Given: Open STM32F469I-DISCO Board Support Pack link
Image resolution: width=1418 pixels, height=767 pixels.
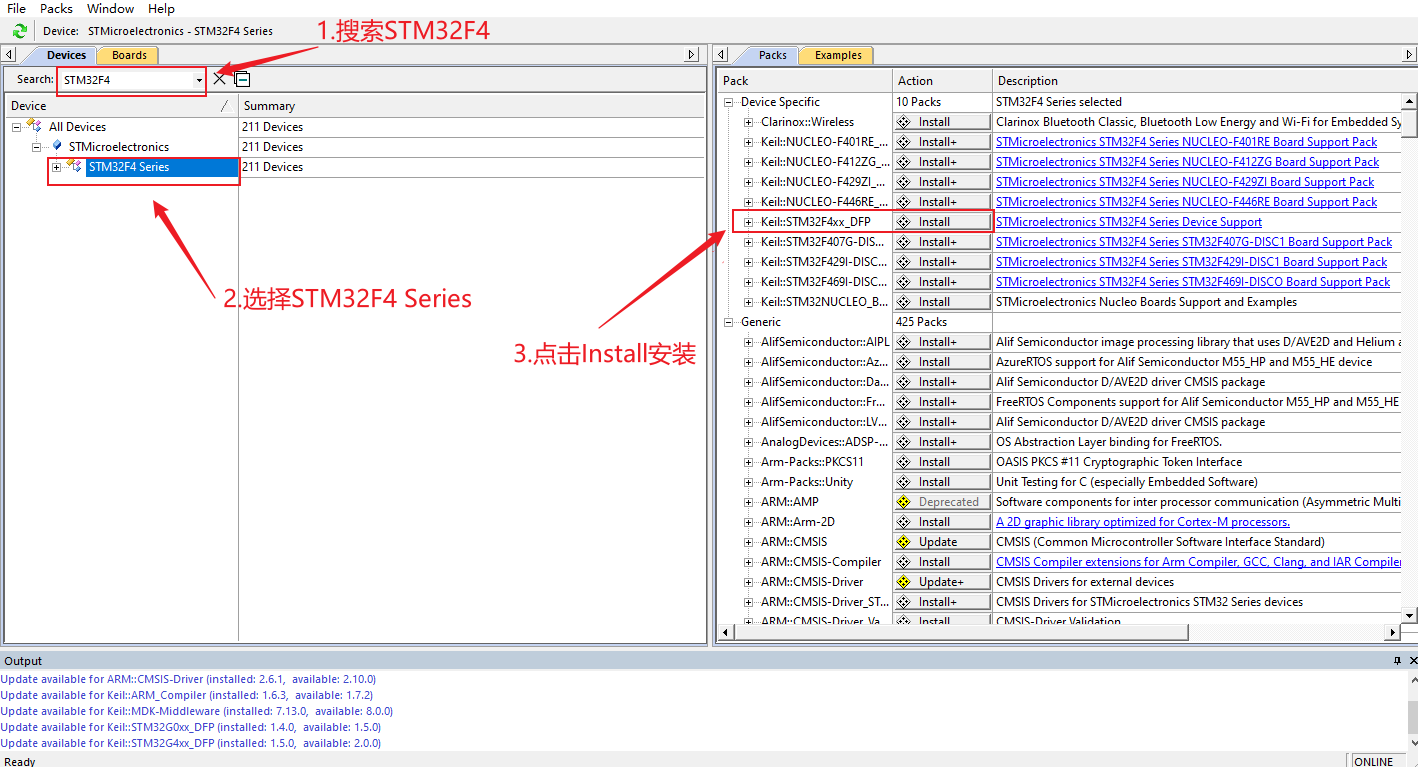Looking at the screenshot, I should 1193,282.
